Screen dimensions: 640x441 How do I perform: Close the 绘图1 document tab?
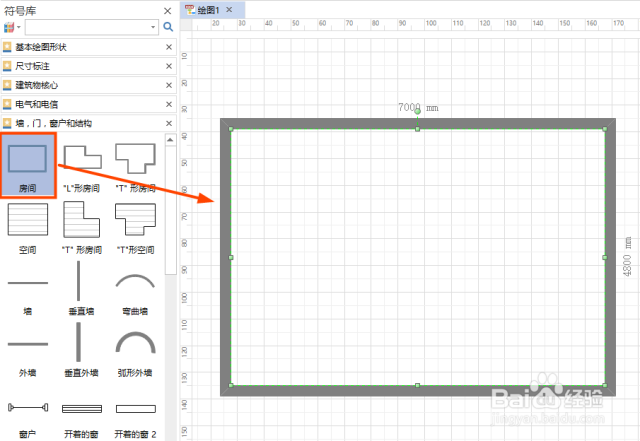click(229, 9)
